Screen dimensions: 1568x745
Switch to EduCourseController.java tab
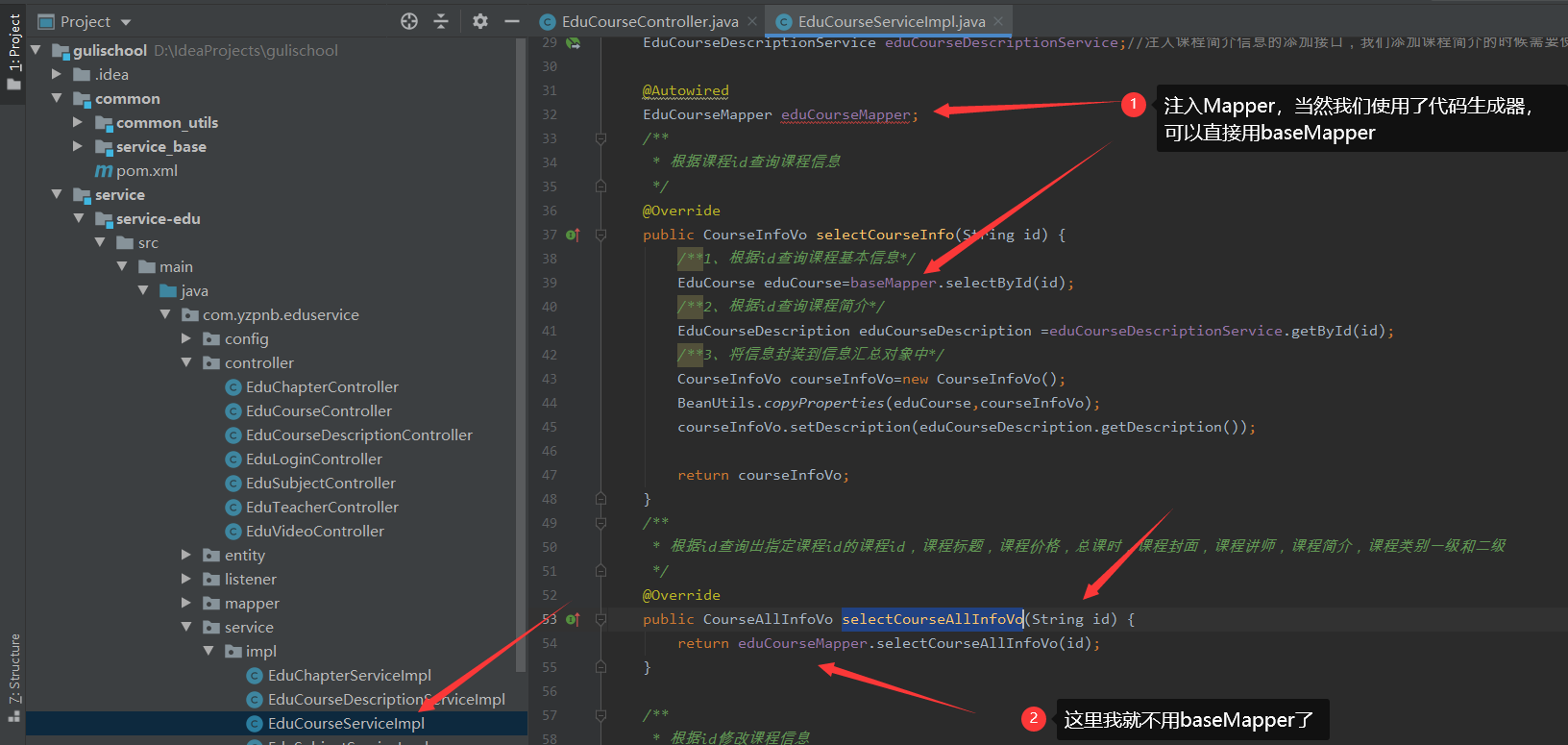click(x=649, y=21)
